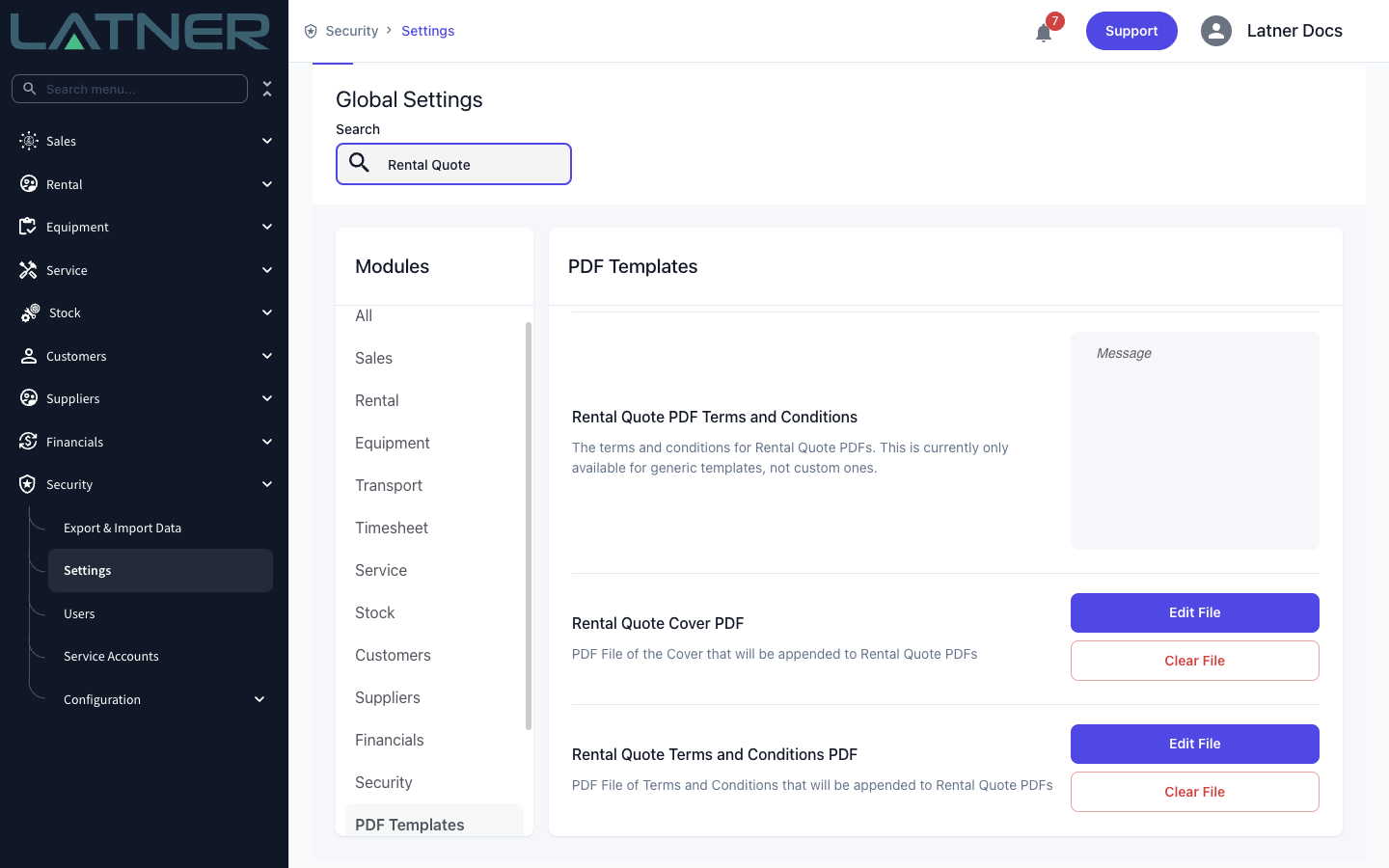
Task: Select the Suppliers module in list
Action: pos(388,697)
